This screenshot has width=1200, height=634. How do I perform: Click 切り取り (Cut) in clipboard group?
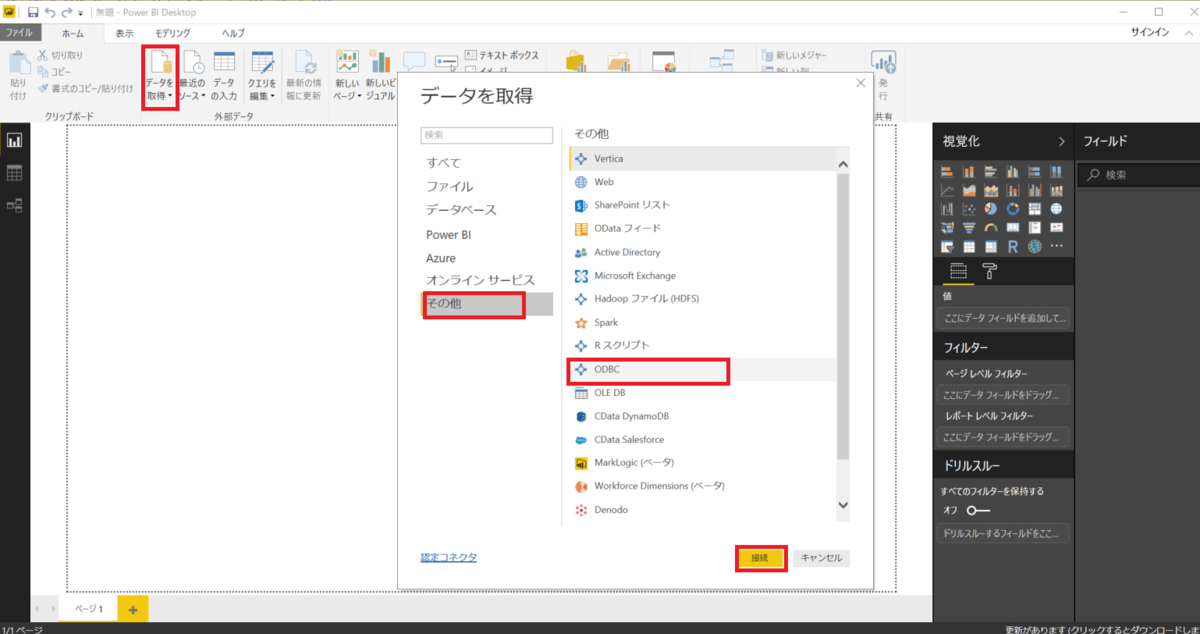tap(60, 56)
